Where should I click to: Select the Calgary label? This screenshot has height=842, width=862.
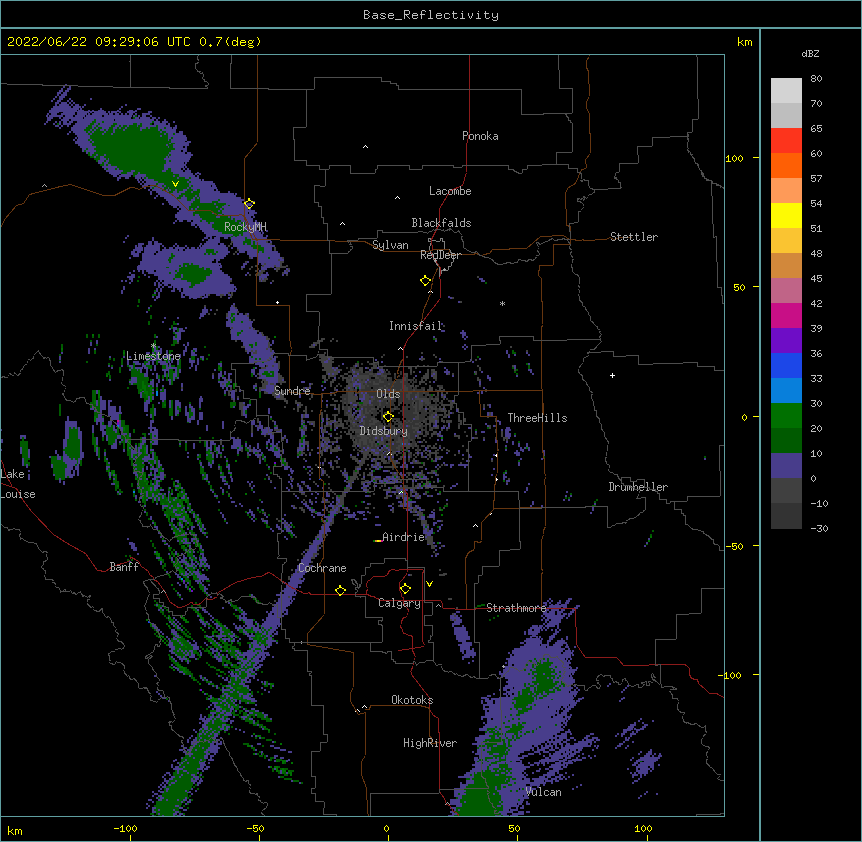tap(400, 603)
